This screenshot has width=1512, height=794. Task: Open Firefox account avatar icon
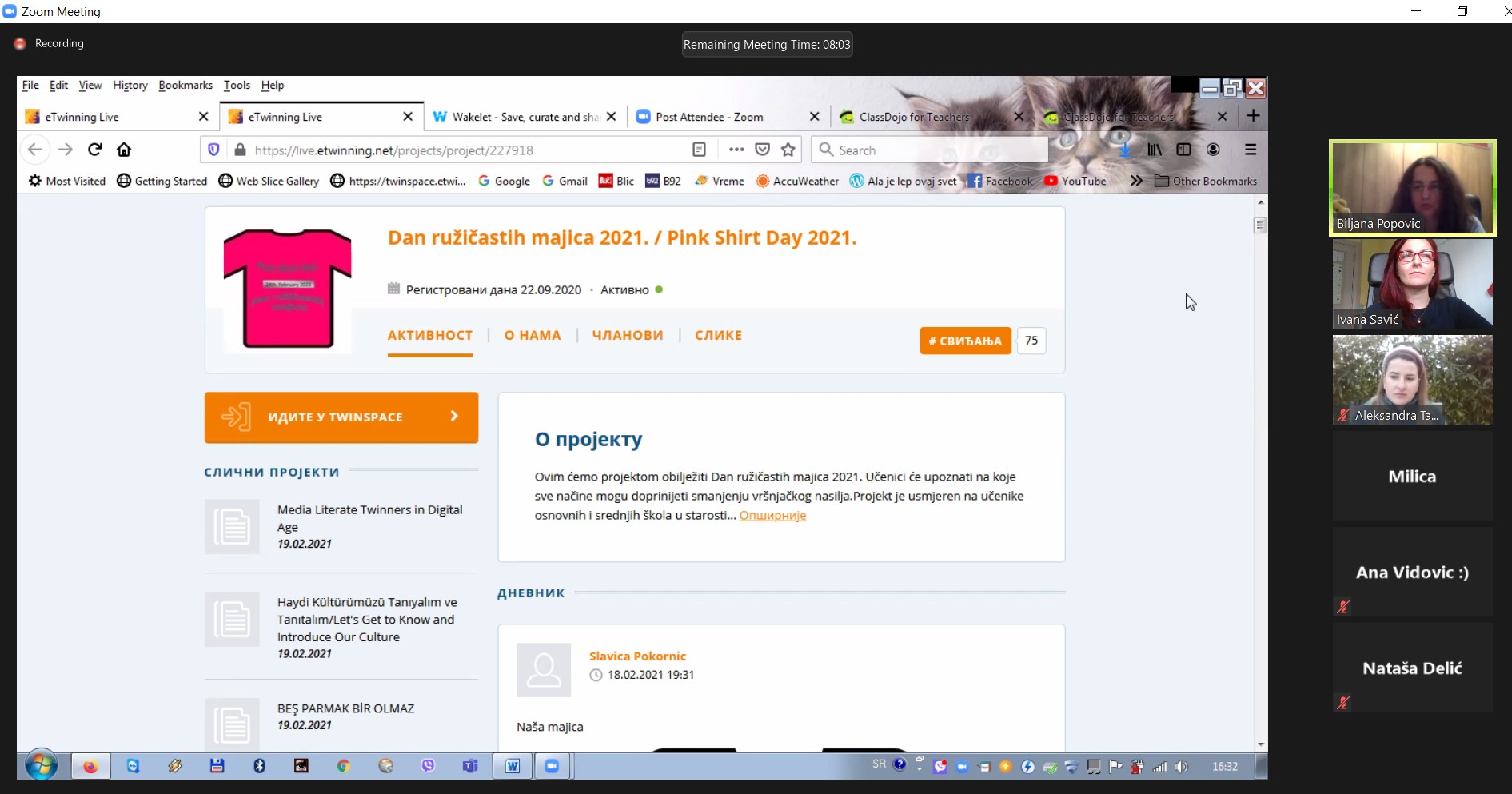click(x=1213, y=150)
